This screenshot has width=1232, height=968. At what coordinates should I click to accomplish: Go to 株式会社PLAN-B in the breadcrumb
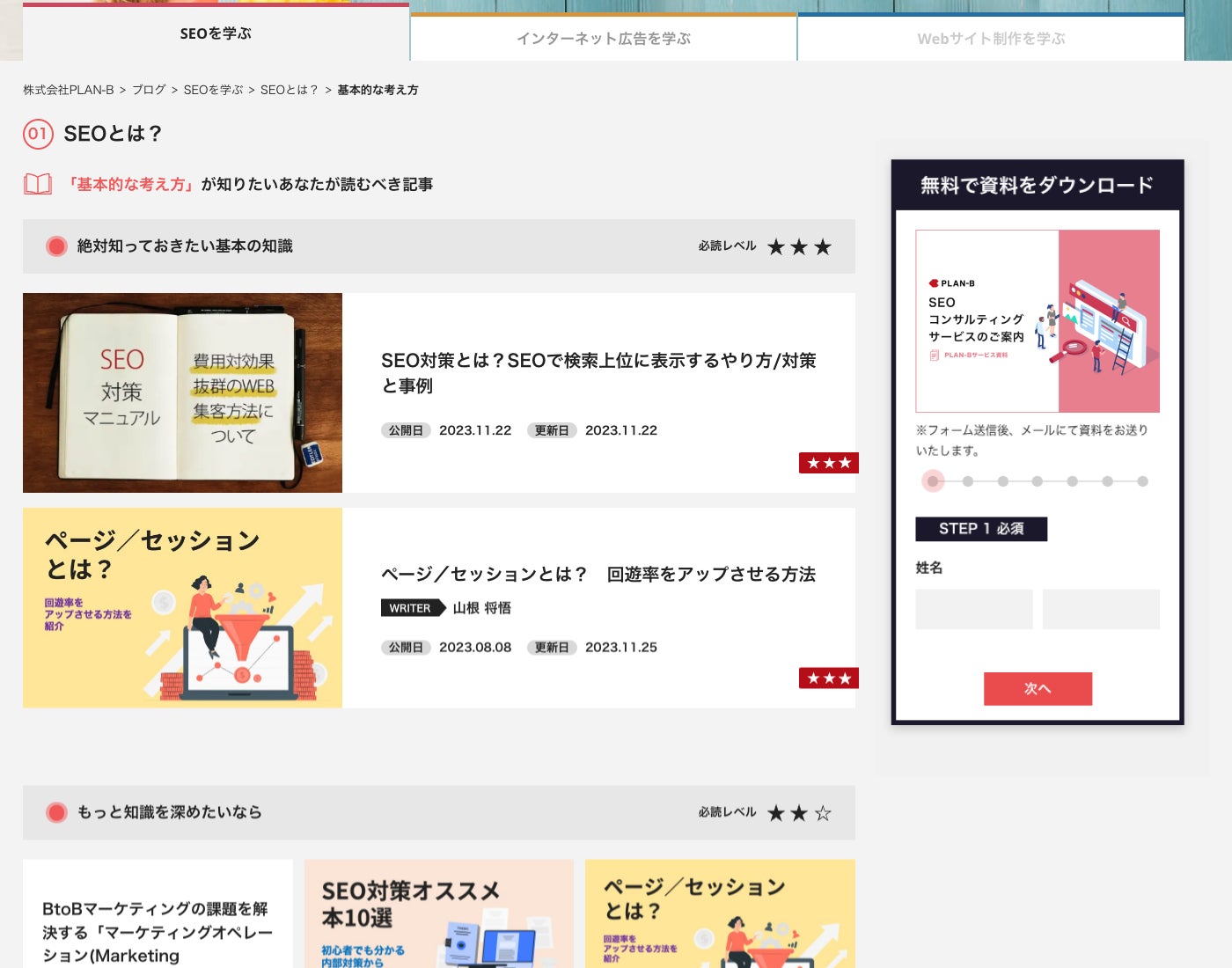pos(69,90)
